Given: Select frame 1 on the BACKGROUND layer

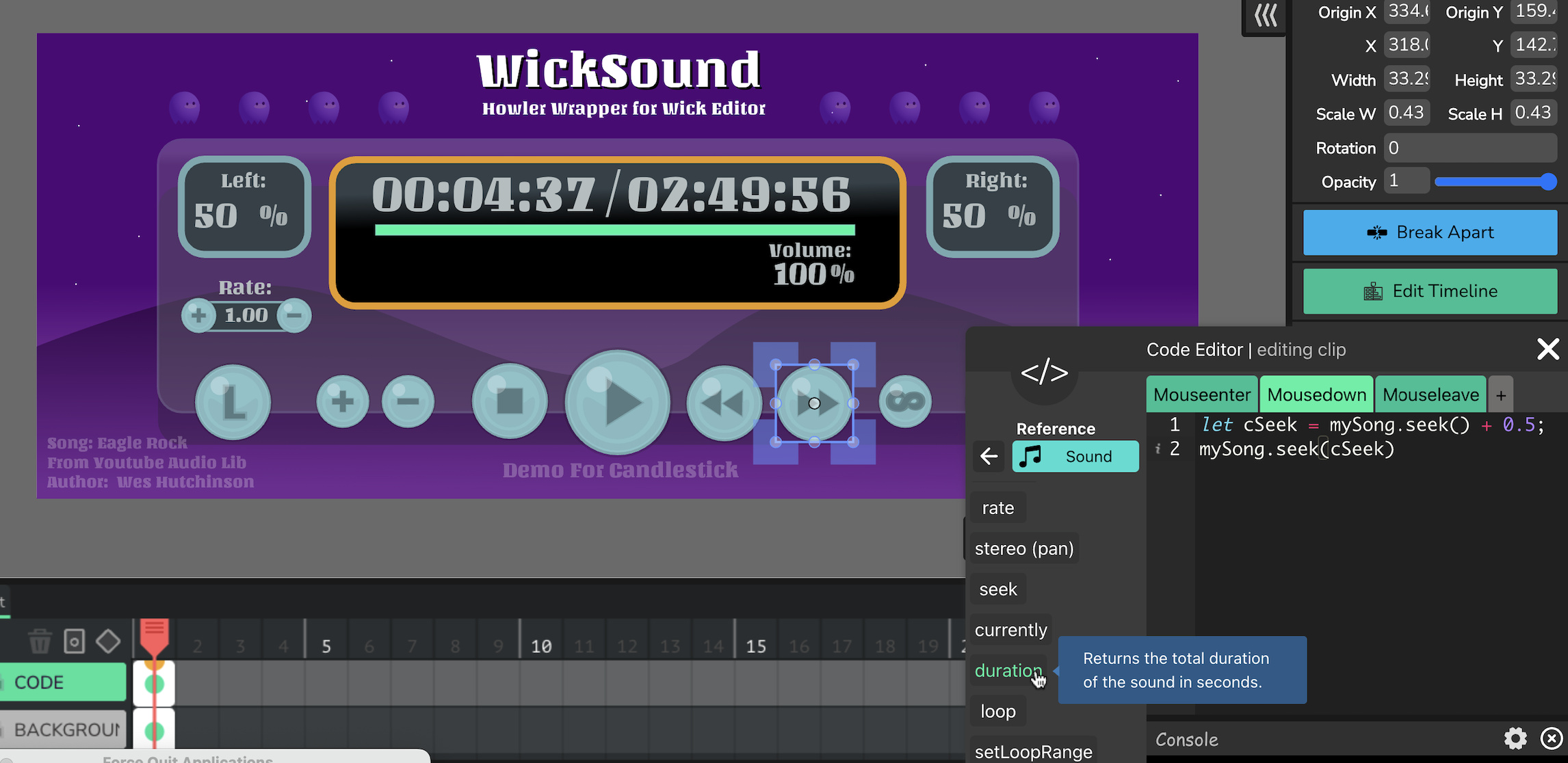Looking at the screenshot, I should [154, 729].
